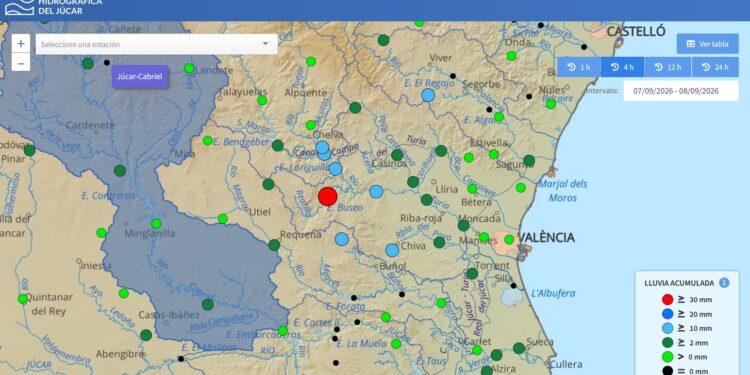Select the 12 h interval tab
This screenshot has height=375, width=750.
[668, 67]
